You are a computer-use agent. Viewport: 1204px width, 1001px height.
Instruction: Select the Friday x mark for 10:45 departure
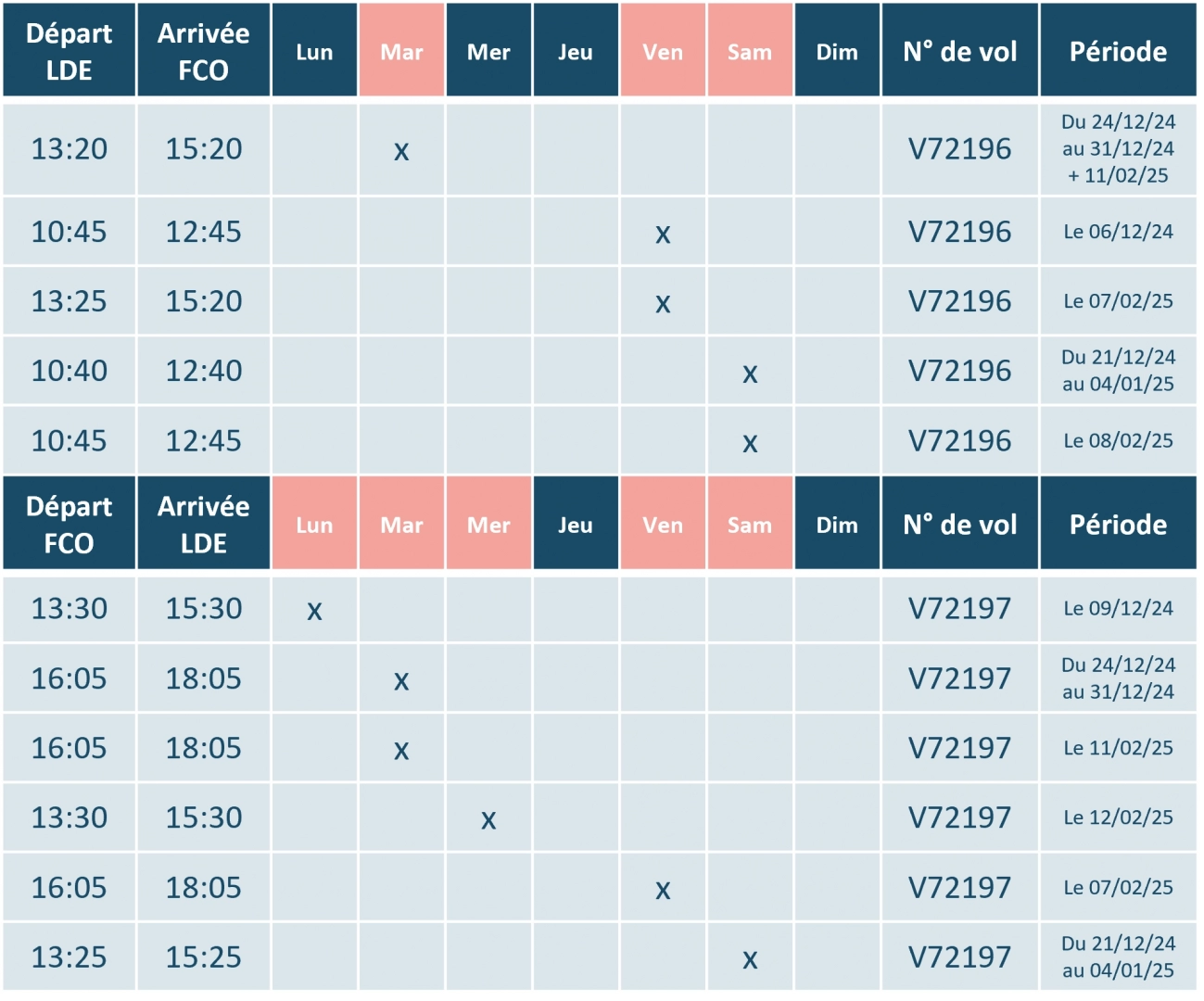pyautogui.click(x=663, y=233)
